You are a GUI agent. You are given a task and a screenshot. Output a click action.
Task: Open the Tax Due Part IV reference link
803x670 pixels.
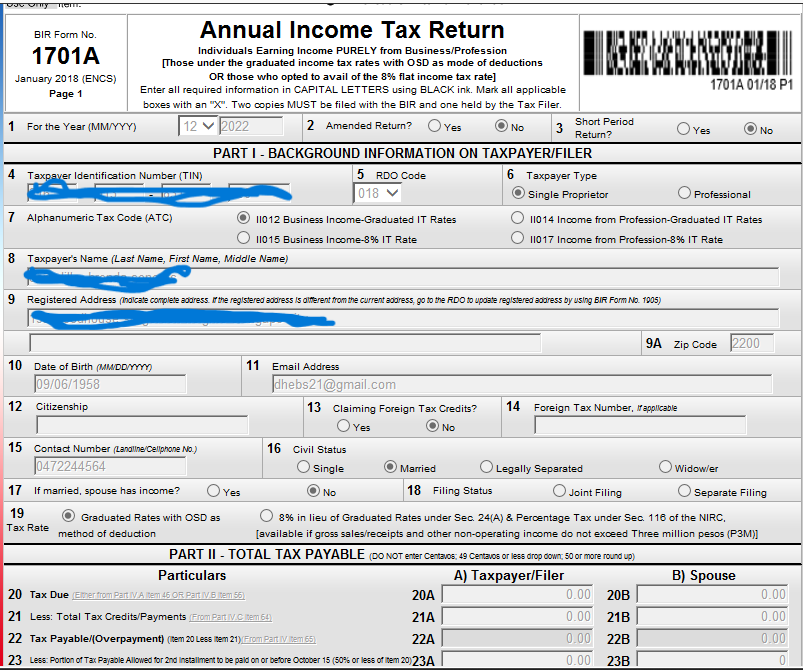[x=159, y=595]
